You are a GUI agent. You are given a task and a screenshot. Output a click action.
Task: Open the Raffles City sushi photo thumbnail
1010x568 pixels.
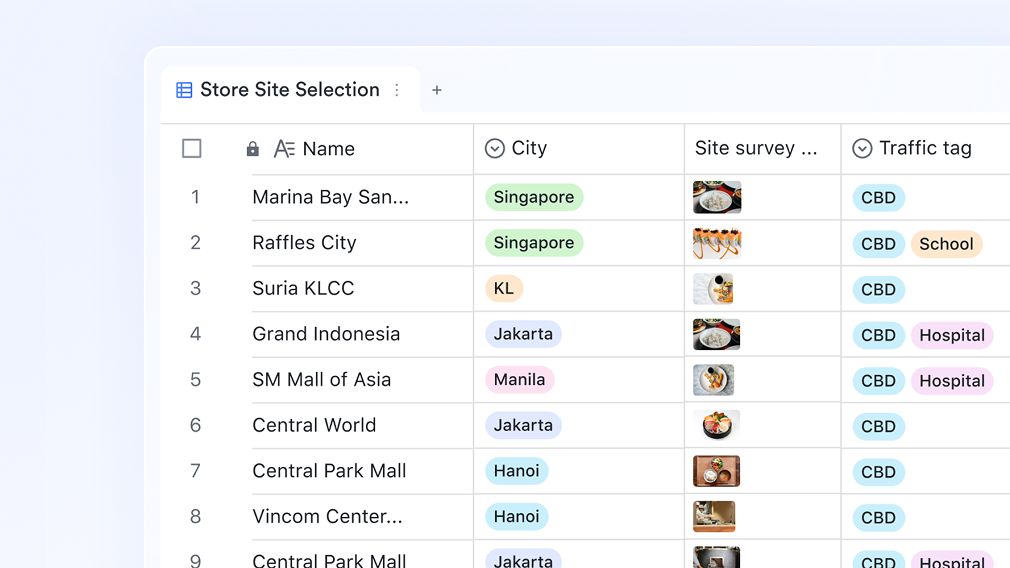pos(717,243)
